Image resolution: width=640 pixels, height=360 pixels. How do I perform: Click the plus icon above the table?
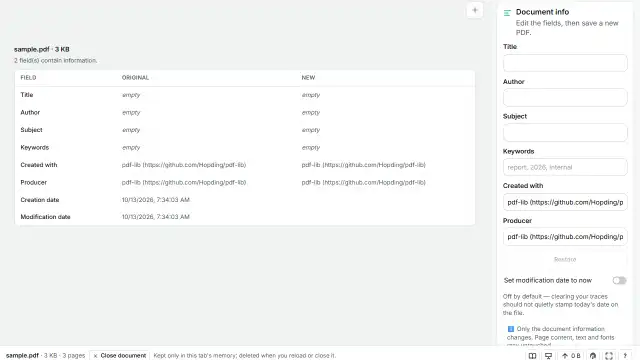pyautogui.click(x=475, y=10)
